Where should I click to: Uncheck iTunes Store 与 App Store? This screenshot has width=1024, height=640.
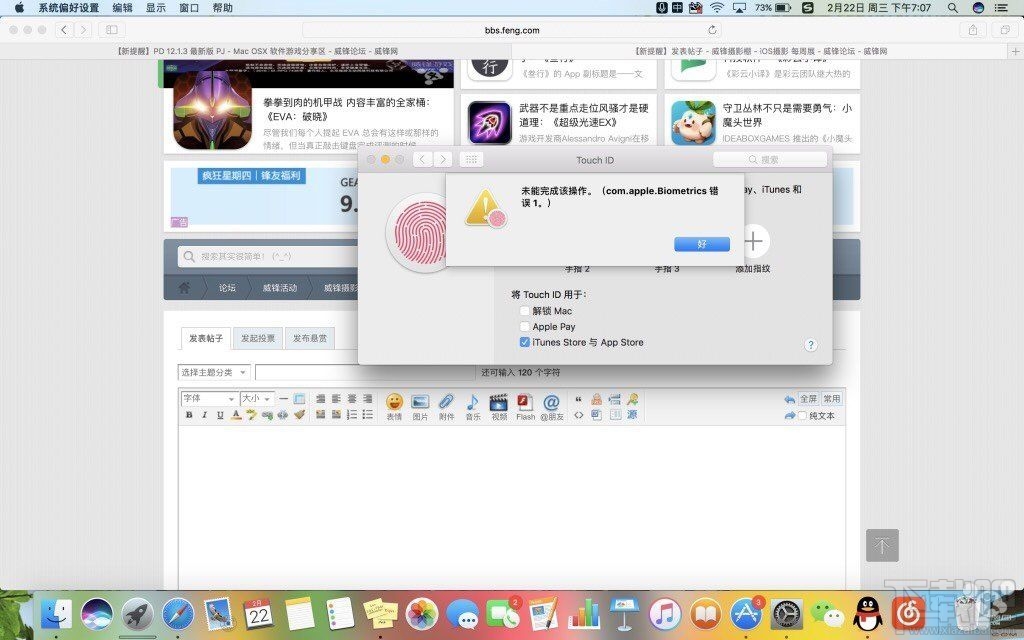(524, 342)
